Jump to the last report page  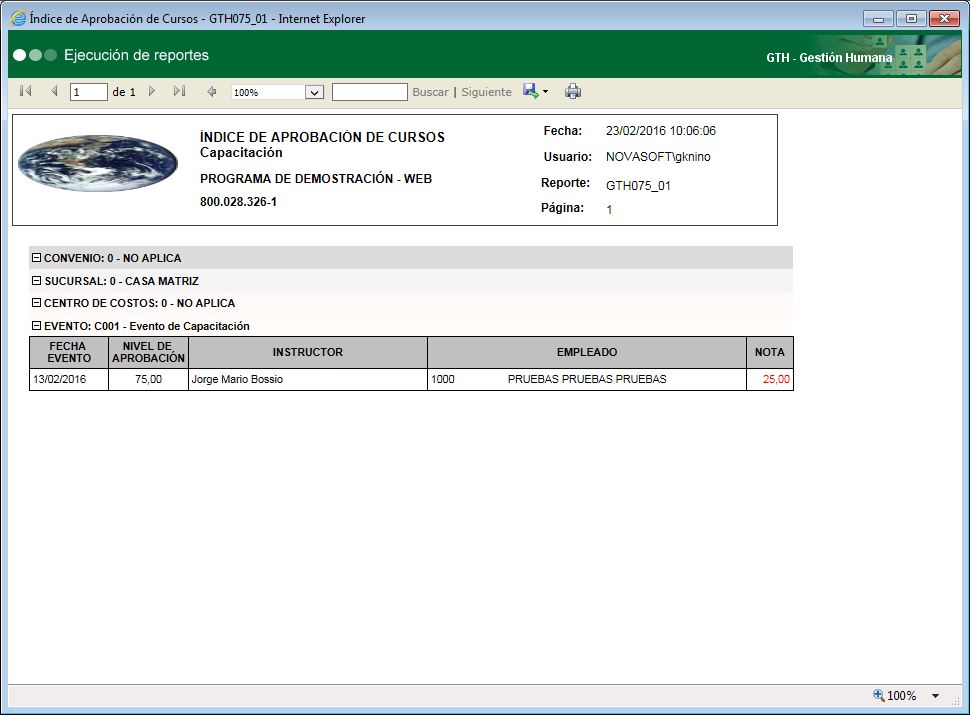click(179, 92)
